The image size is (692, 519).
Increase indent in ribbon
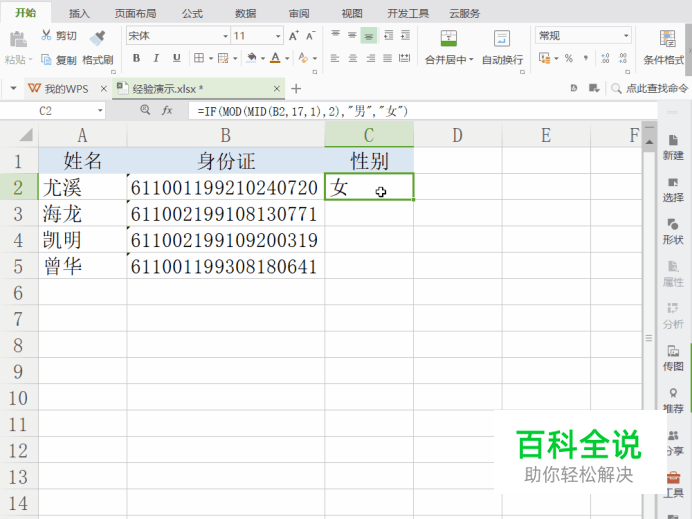click(x=405, y=35)
